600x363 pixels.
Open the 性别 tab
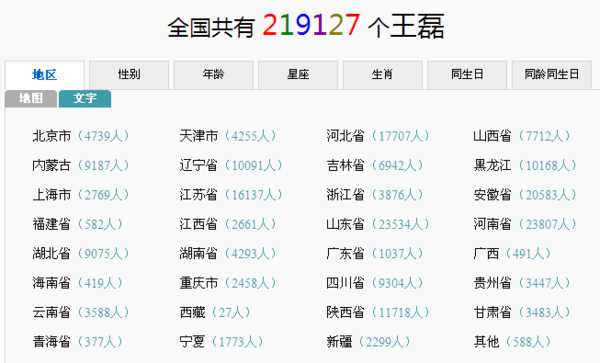coord(129,75)
